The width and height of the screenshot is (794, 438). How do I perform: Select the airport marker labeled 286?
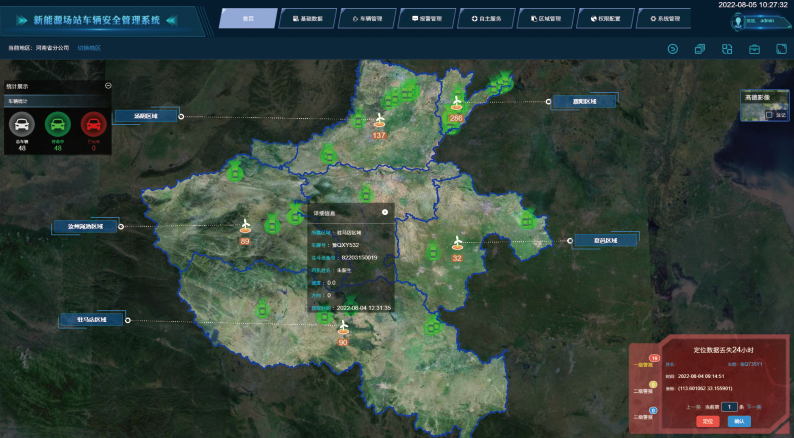coord(456,104)
